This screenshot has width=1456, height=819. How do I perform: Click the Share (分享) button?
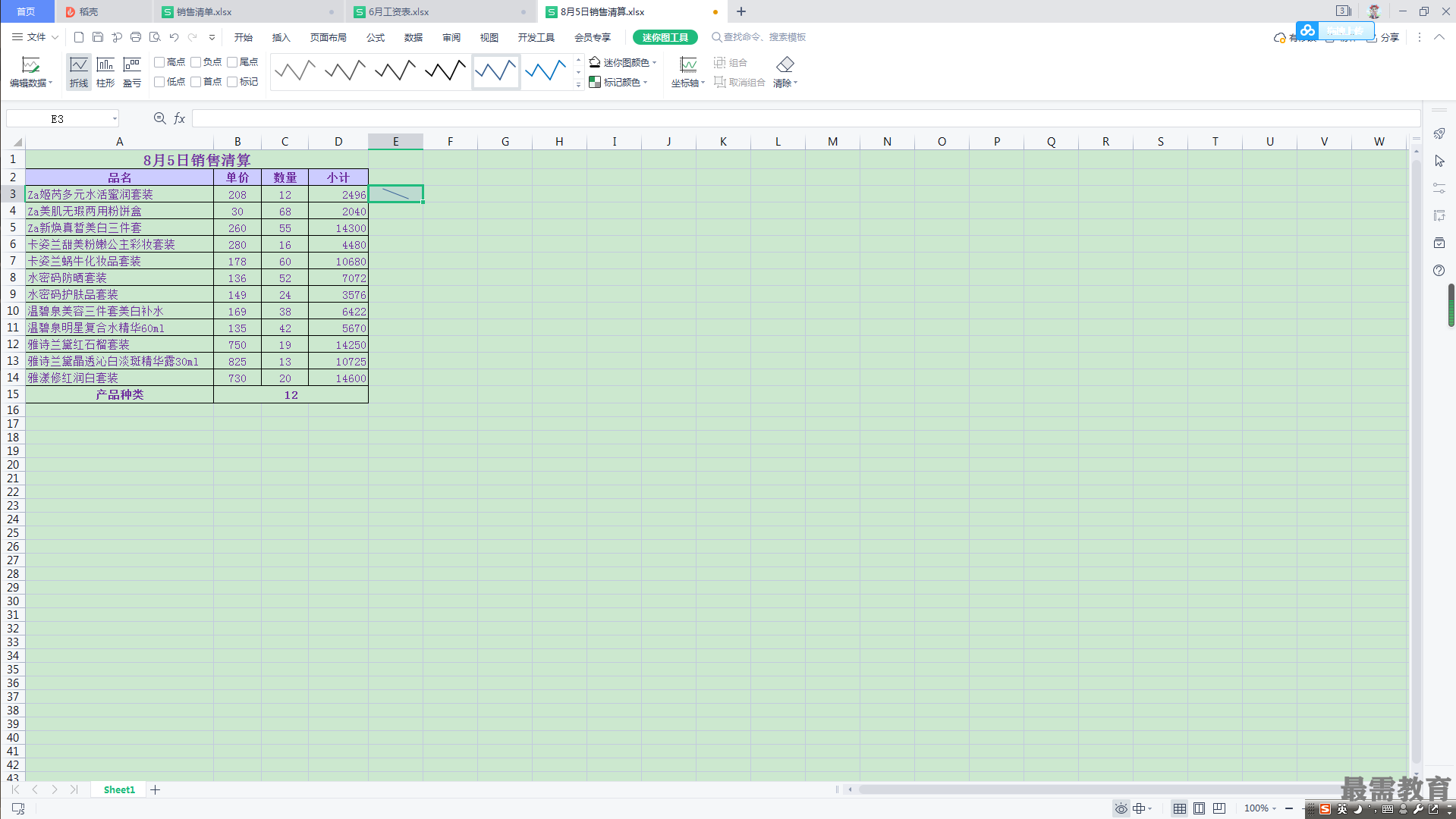tap(1383, 37)
